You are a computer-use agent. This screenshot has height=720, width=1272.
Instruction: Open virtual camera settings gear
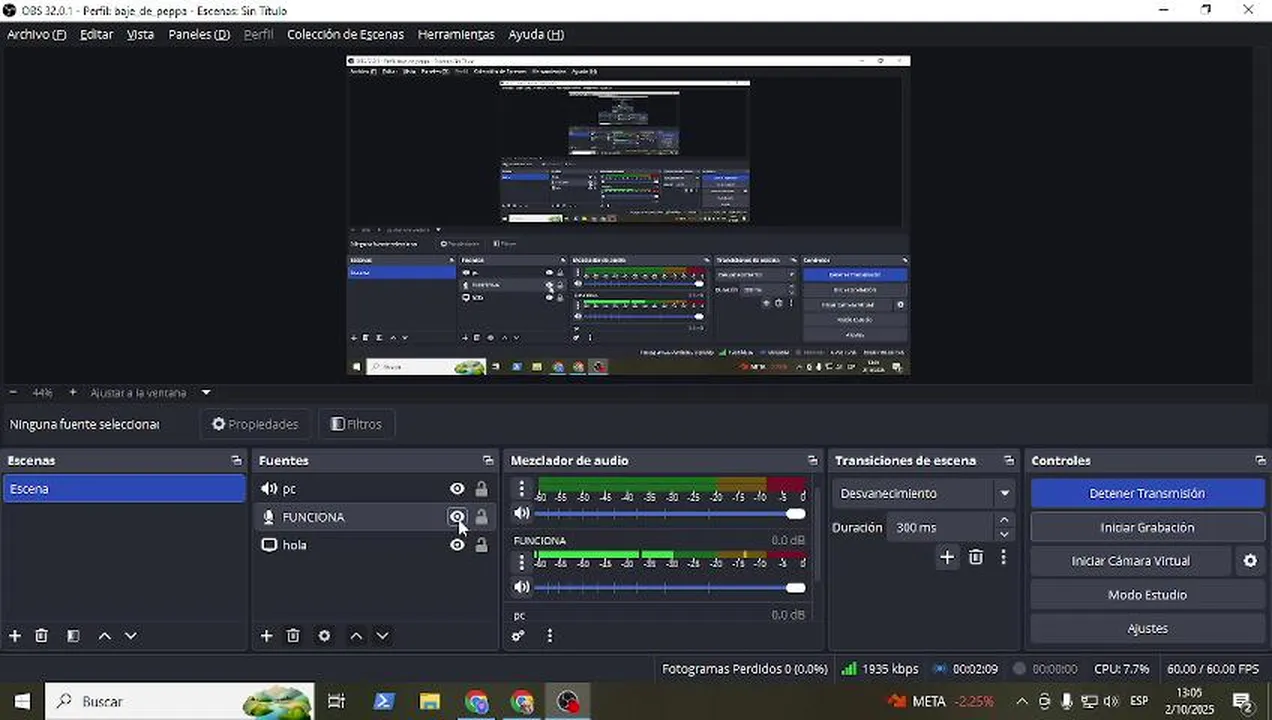click(1250, 561)
